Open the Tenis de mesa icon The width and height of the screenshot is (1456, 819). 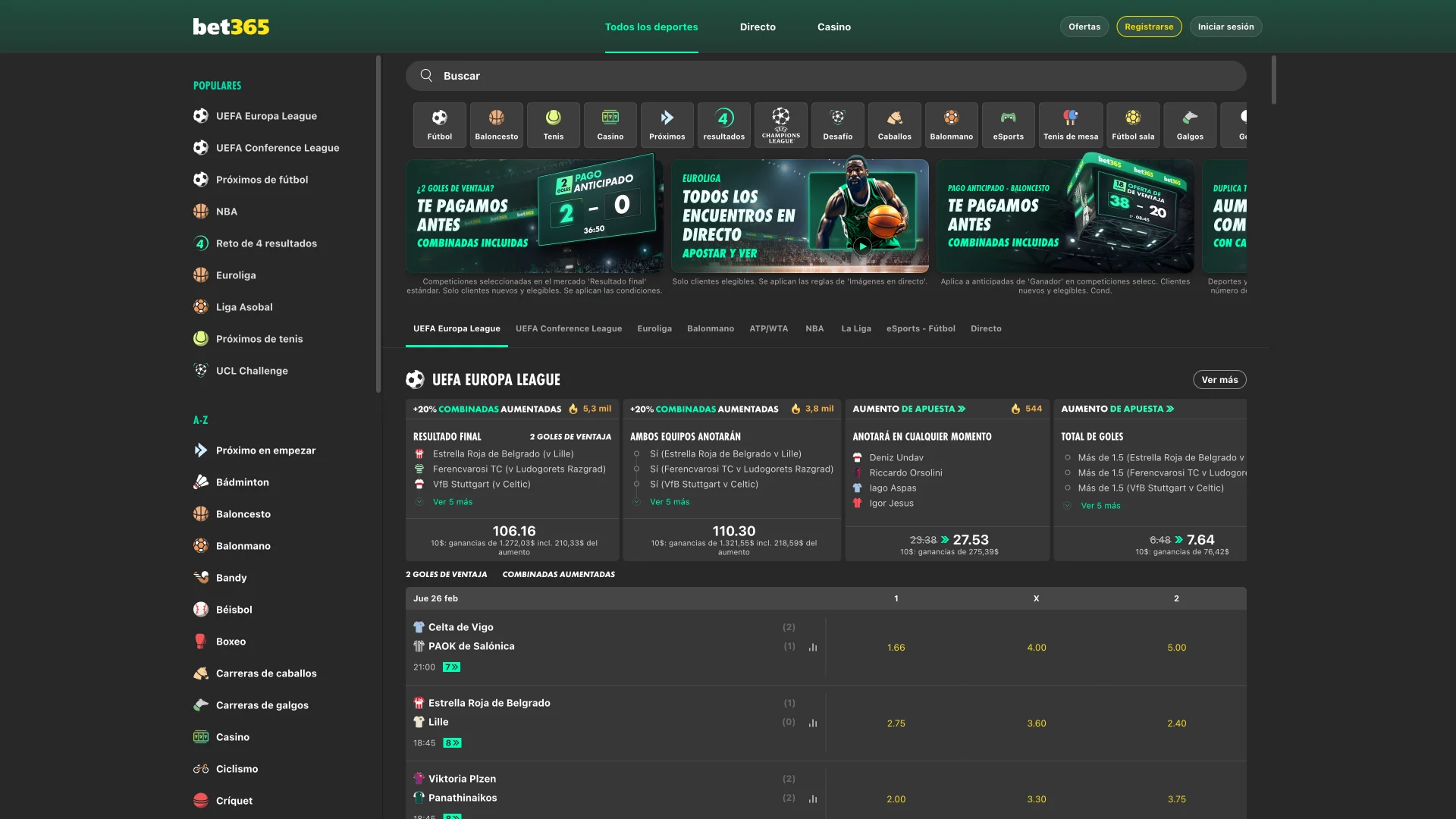click(x=1071, y=124)
